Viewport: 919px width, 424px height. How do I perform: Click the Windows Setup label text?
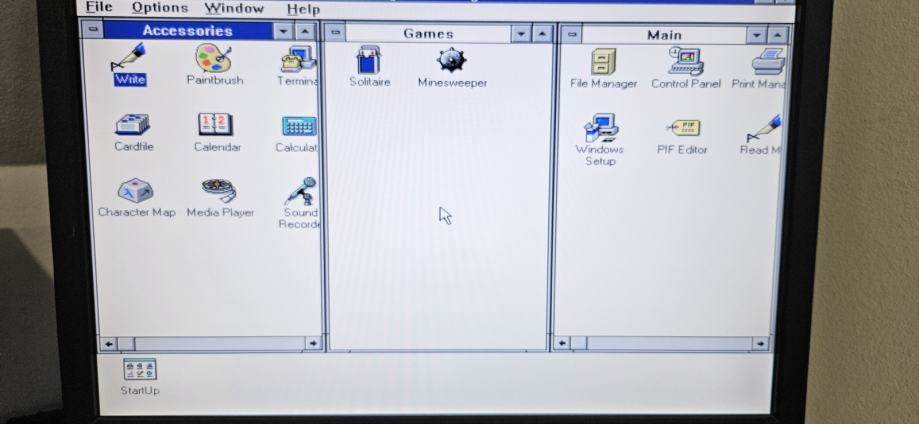coord(600,155)
